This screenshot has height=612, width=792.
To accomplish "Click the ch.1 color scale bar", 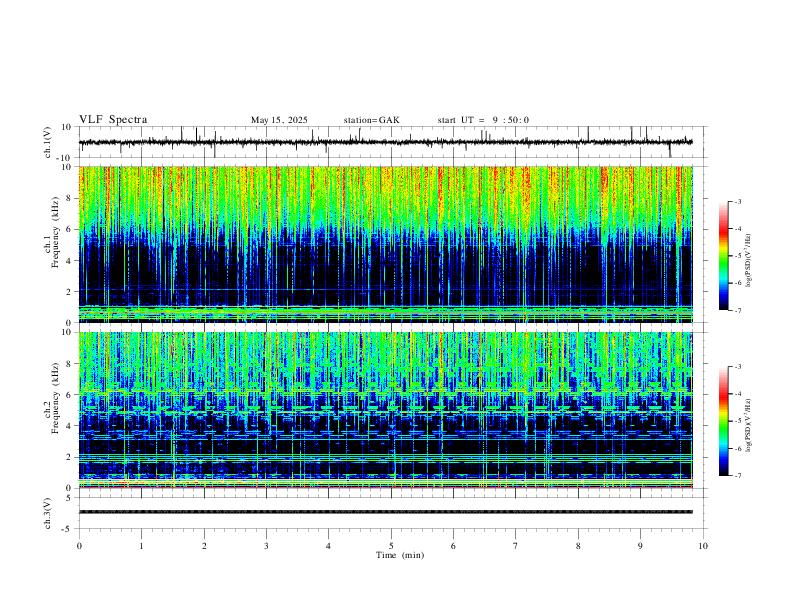I will (723, 256).
